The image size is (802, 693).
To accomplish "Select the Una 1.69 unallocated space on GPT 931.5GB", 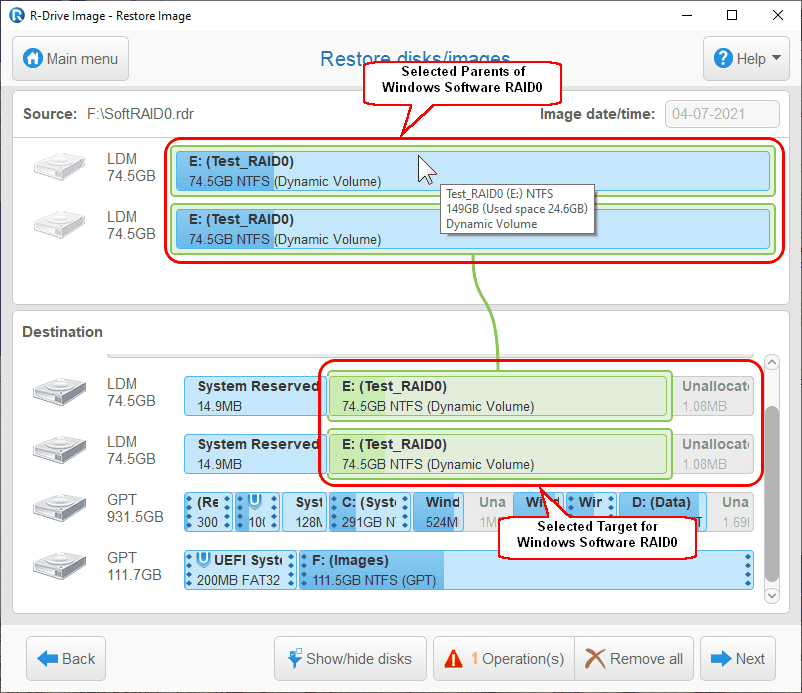I will (731, 512).
